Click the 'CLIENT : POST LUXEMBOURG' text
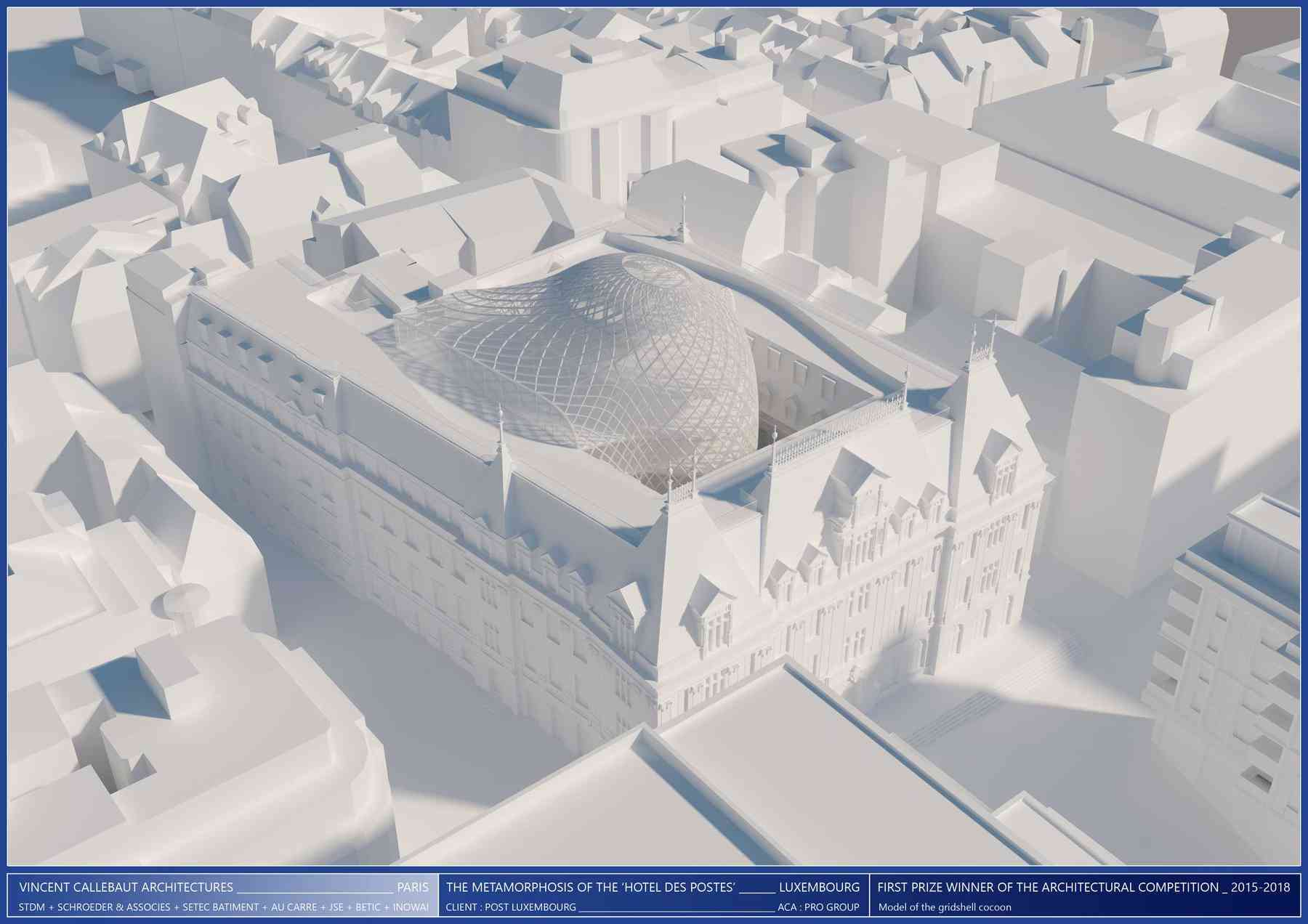 click(x=511, y=907)
